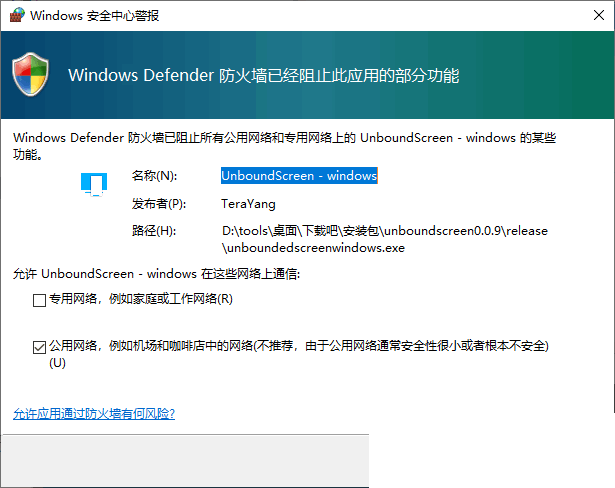This screenshot has height=488, width=615.
Task: Enable the private network checkbox (专用网络)
Action: (39, 300)
